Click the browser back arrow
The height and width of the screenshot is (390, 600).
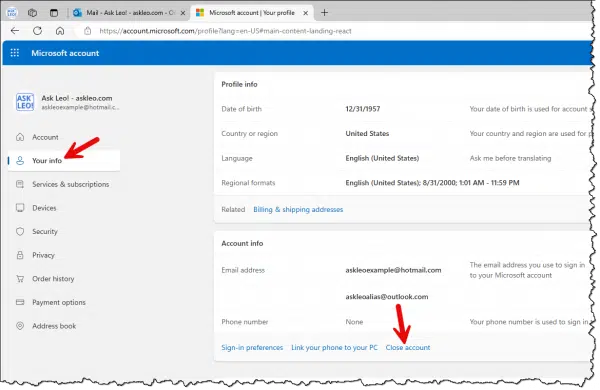pos(15,31)
